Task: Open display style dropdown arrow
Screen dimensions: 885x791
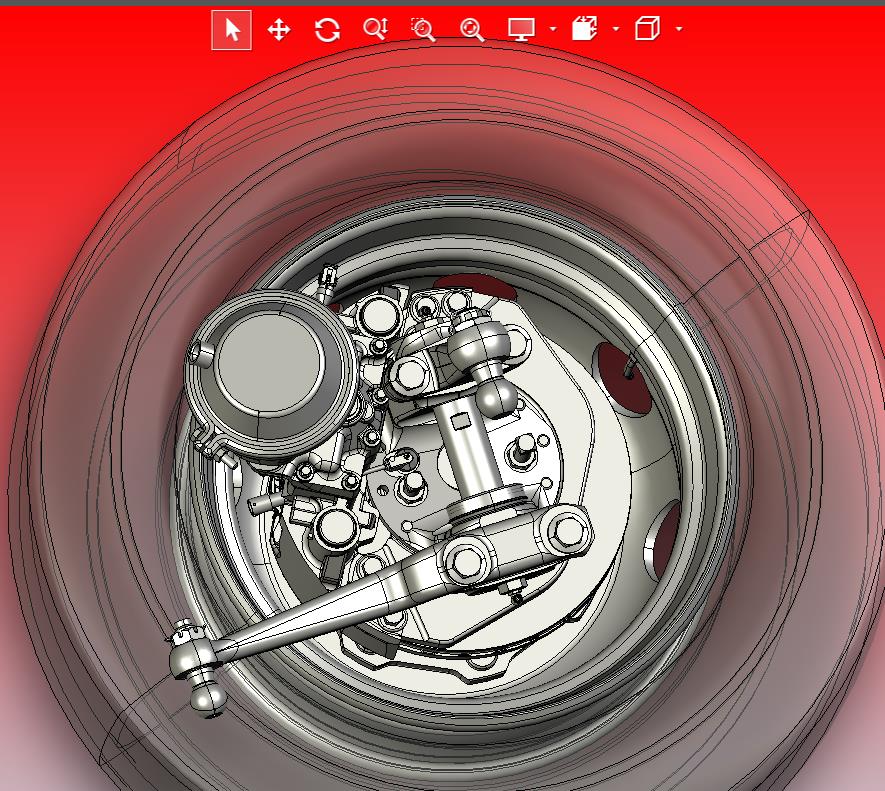Action: tap(553, 29)
